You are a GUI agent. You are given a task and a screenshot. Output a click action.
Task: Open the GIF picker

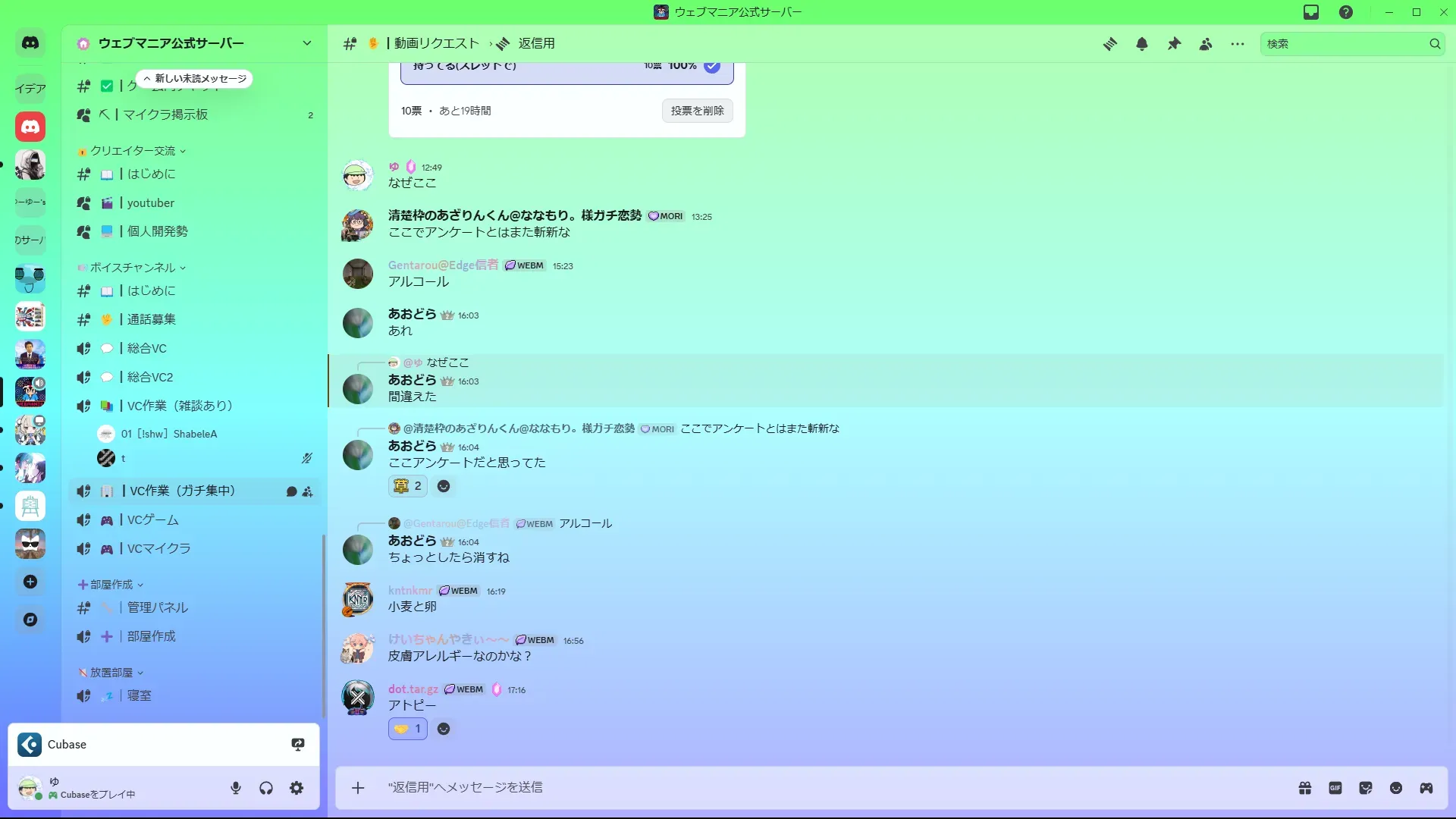coord(1335,788)
